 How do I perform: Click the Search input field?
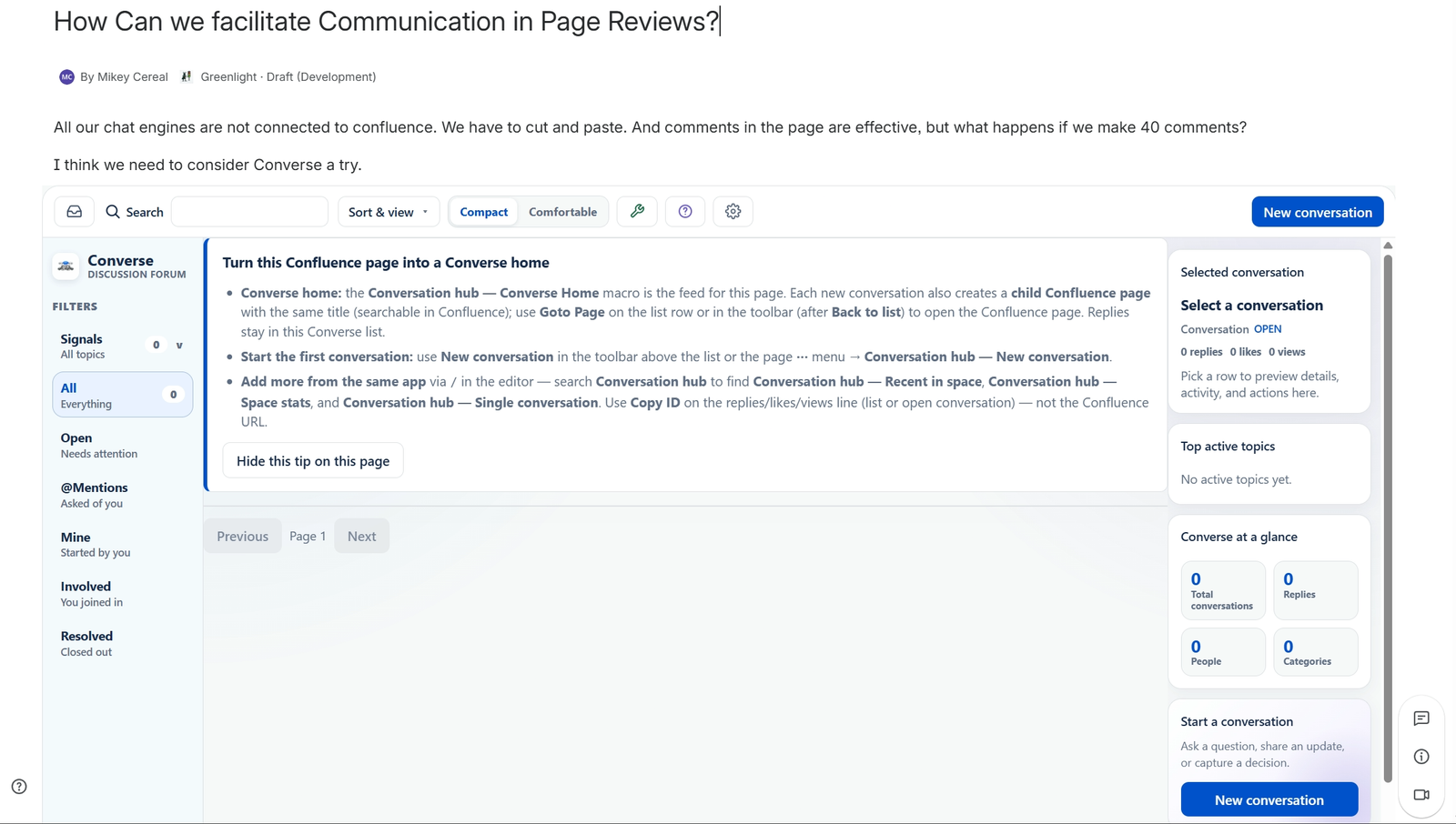click(249, 212)
